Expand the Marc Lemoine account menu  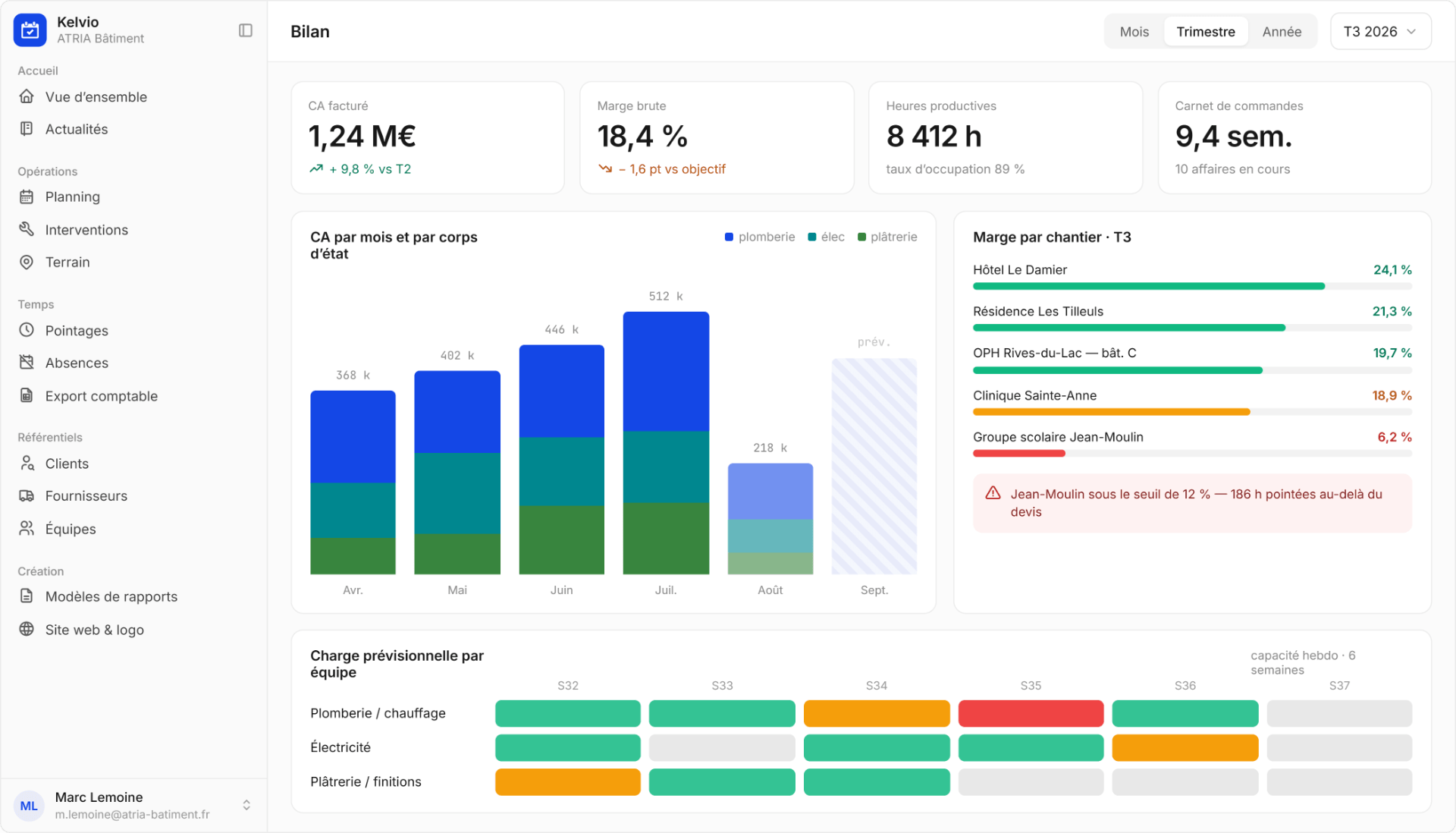(x=246, y=805)
